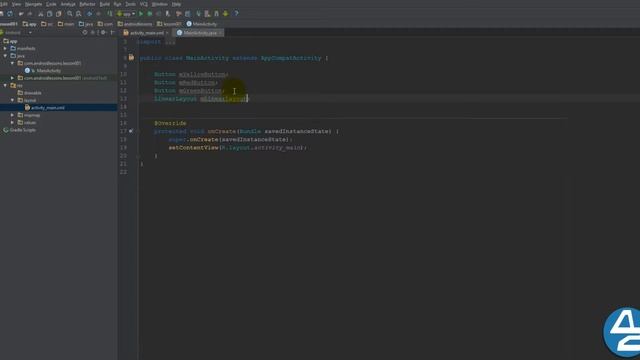The image size is (640, 360).
Task: Open the Help menu
Action: pos(176,4)
